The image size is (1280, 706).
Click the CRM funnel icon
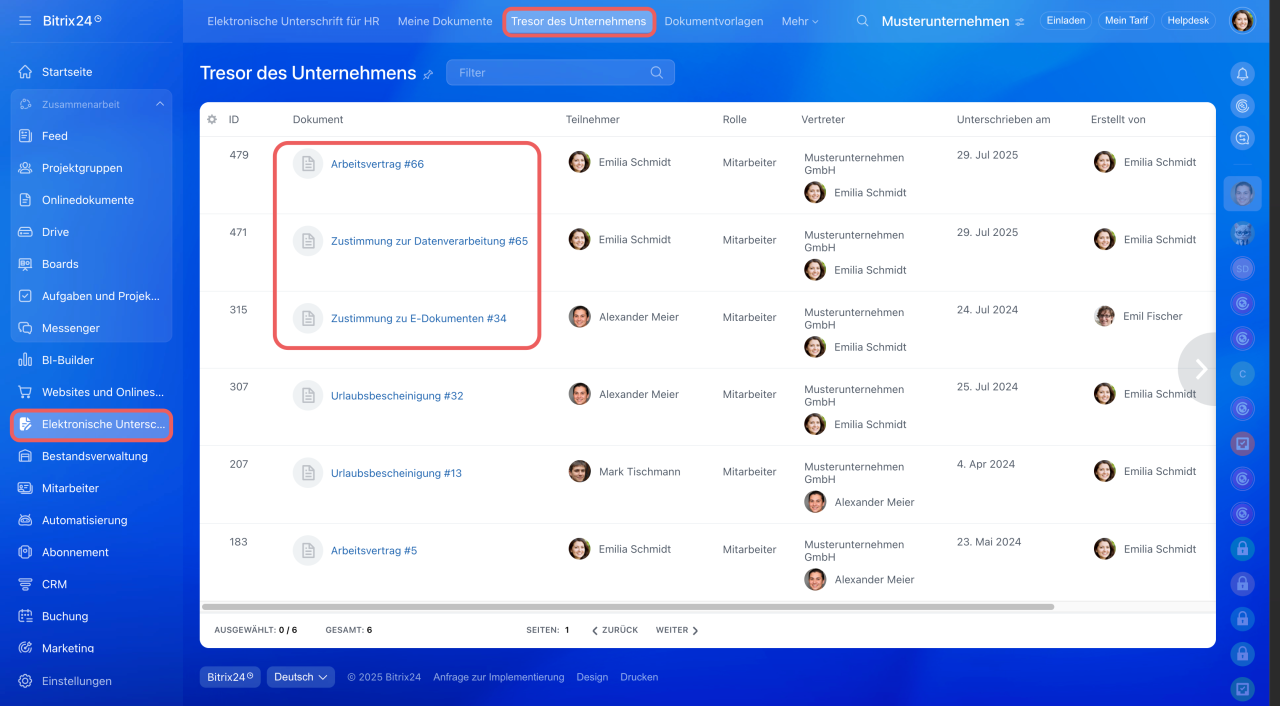coord(26,584)
